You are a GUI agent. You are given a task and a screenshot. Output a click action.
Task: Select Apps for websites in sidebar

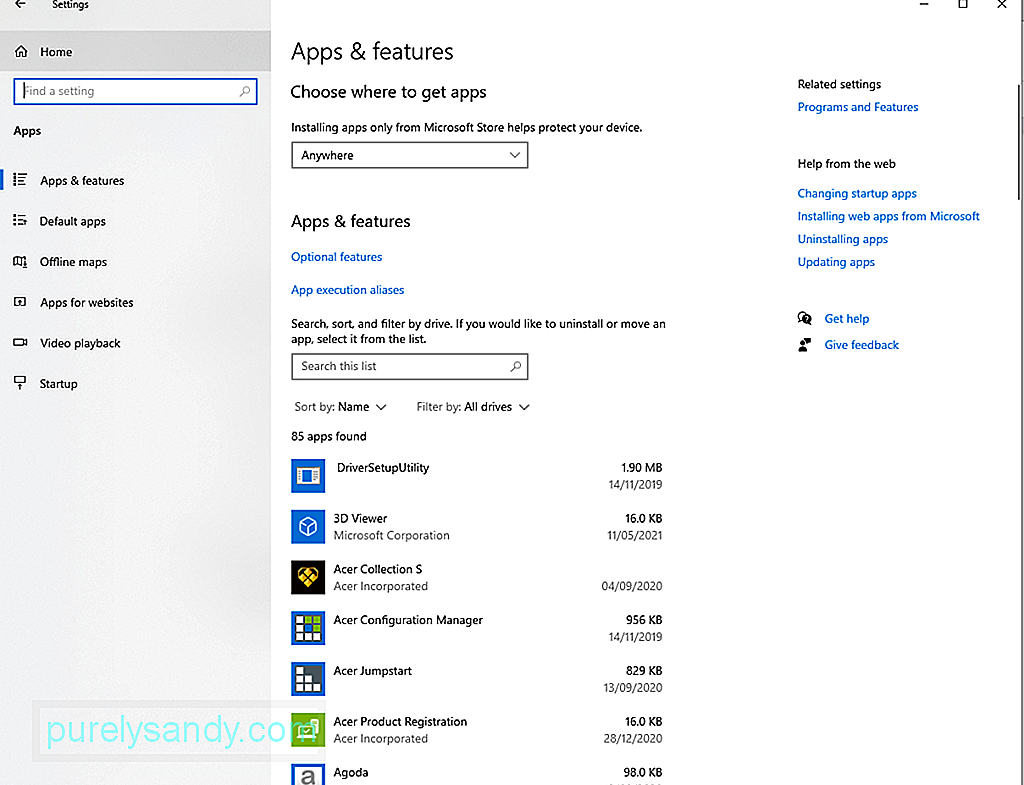pyautogui.click(x=135, y=302)
